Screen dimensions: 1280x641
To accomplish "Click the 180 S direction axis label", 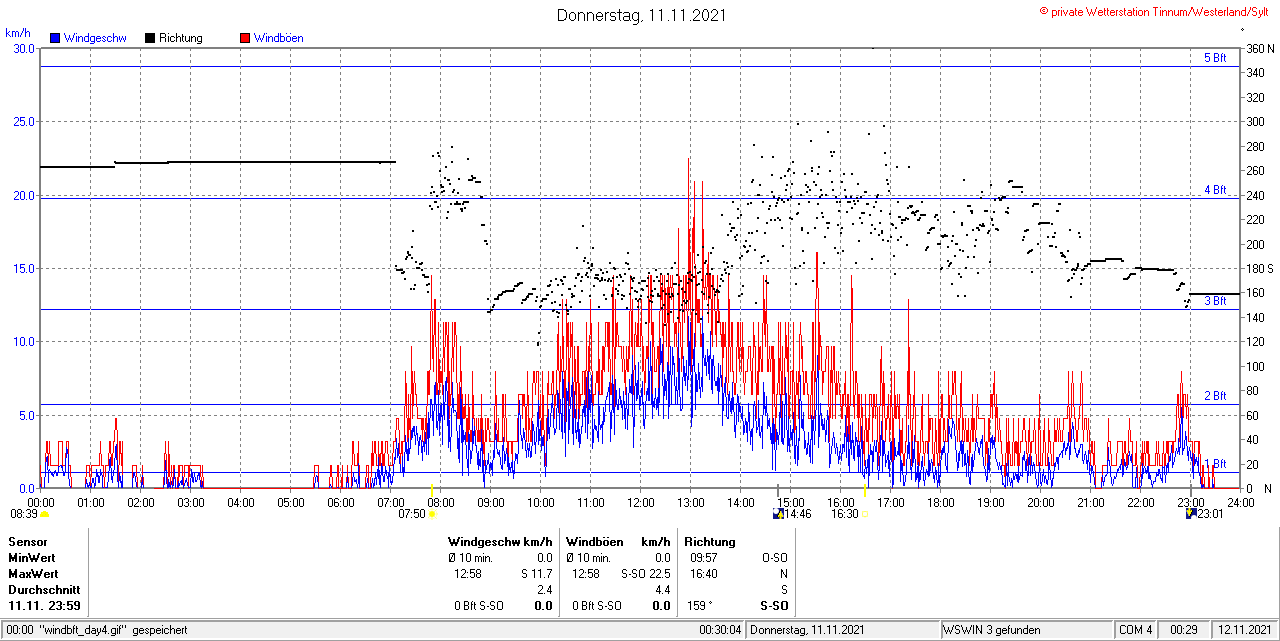I will pyautogui.click(x=1260, y=269).
